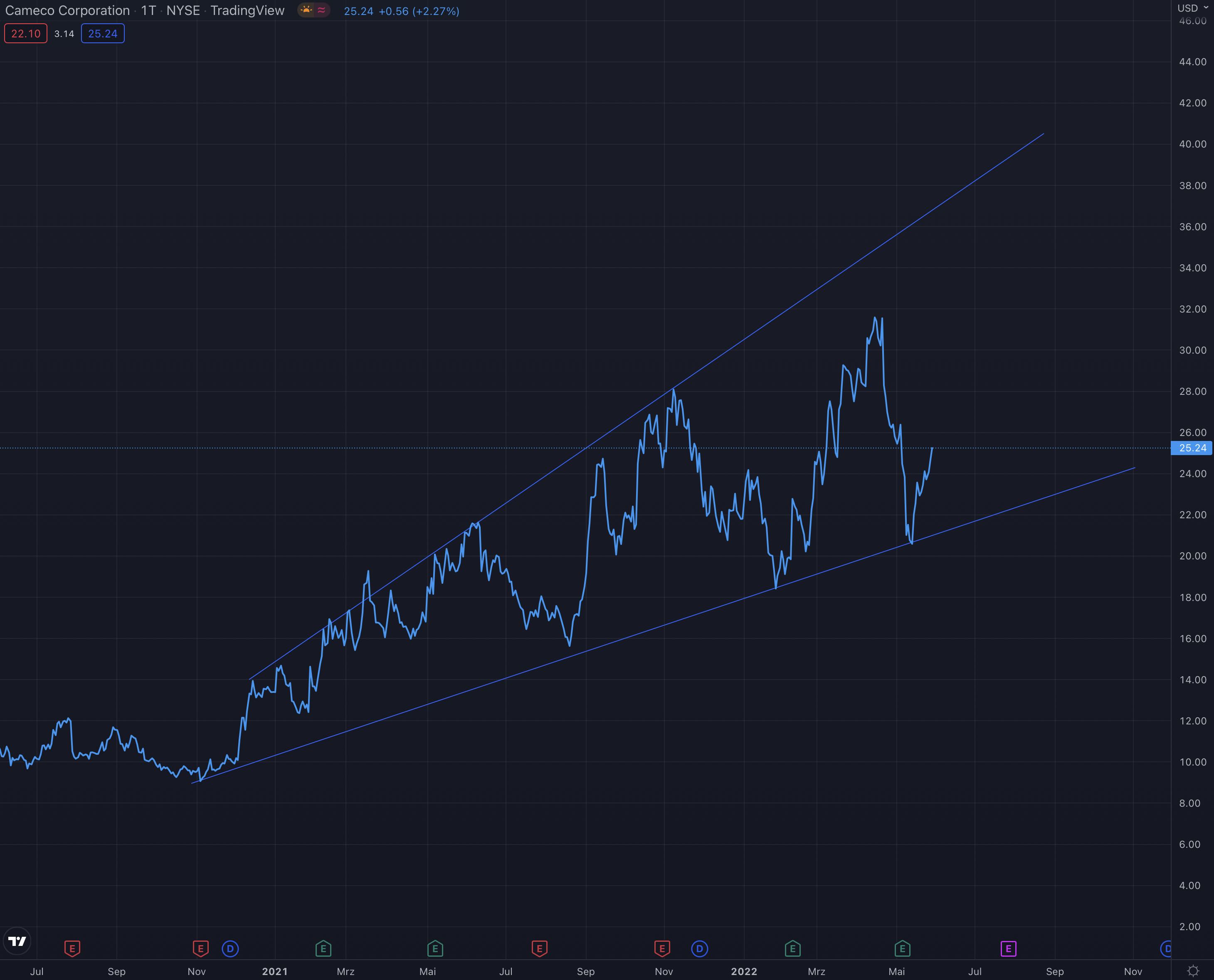
Task: Open the purple upcoming earnings E marker
Action: [x=1009, y=948]
